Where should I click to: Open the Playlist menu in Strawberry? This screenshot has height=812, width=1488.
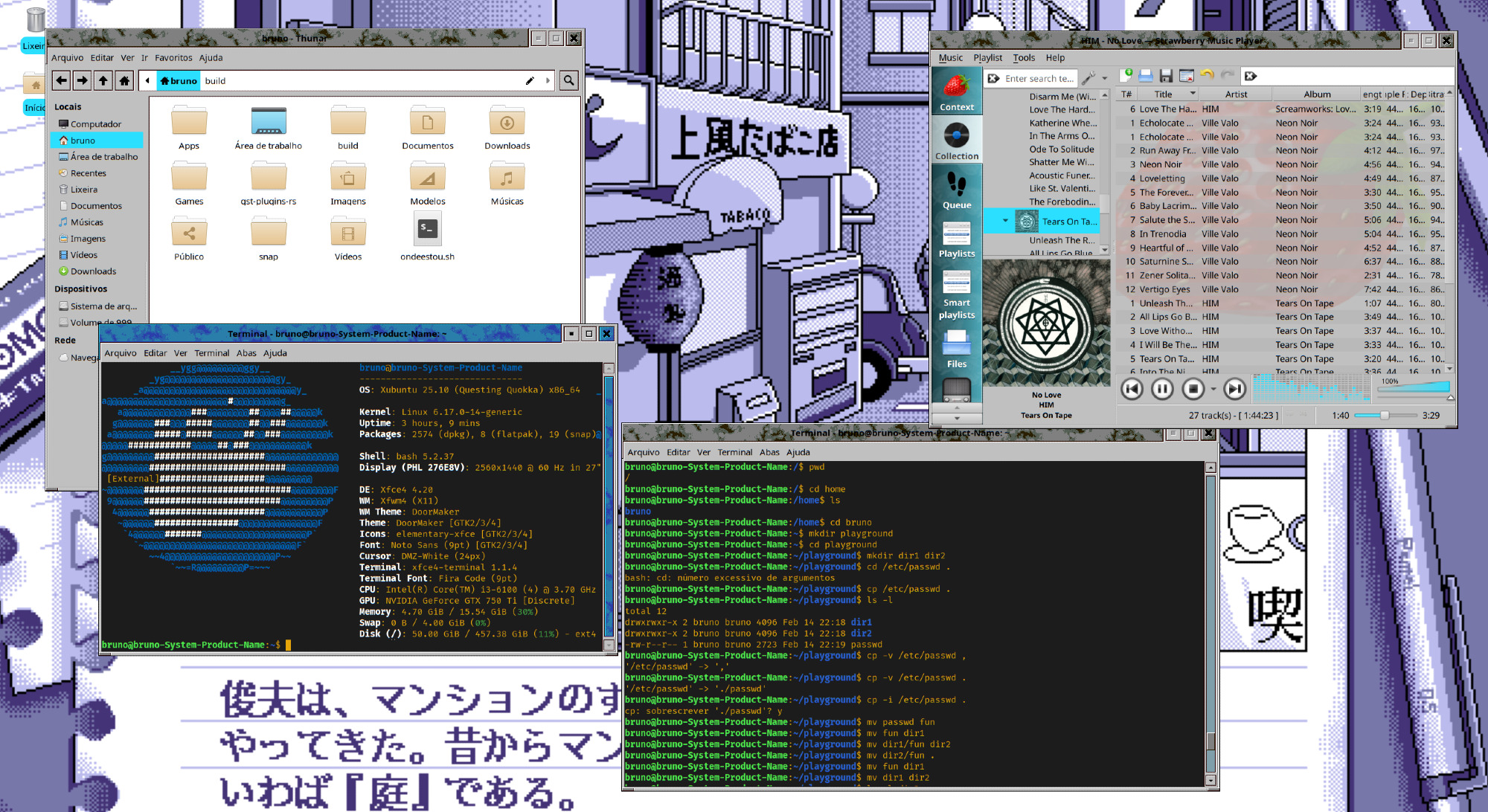[987, 57]
